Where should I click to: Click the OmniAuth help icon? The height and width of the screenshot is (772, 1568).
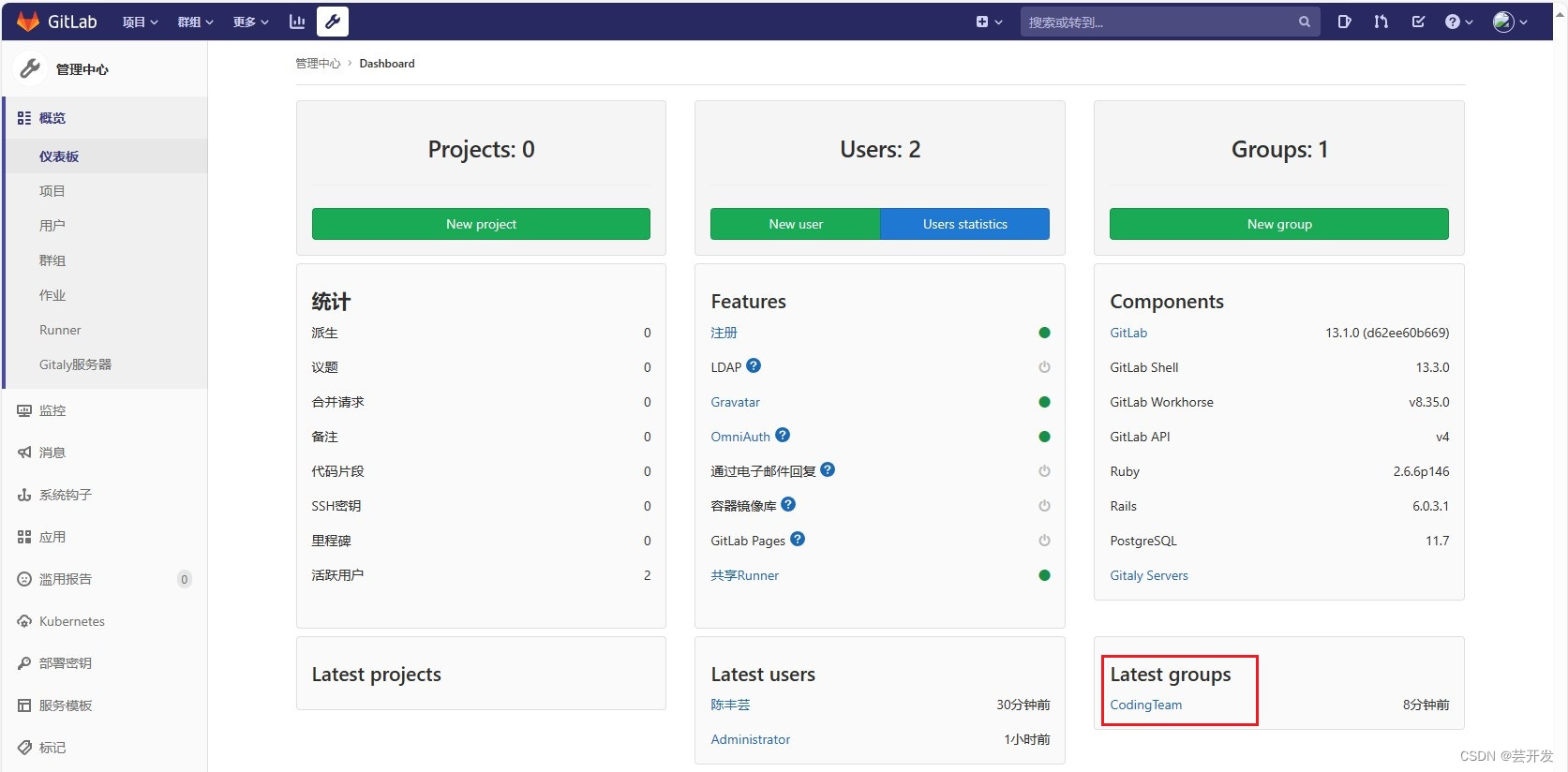pyautogui.click(x=783, y=435)
